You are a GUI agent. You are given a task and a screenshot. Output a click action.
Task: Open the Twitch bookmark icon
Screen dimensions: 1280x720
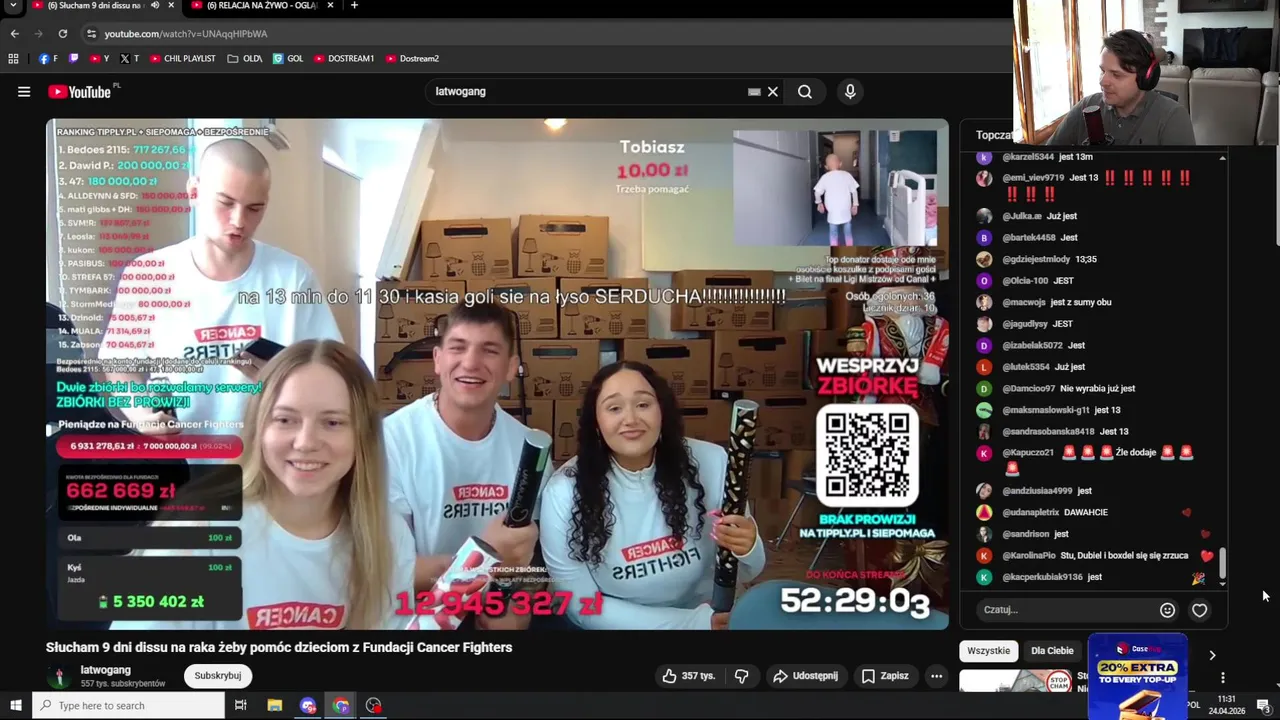(x=74, y=59)
